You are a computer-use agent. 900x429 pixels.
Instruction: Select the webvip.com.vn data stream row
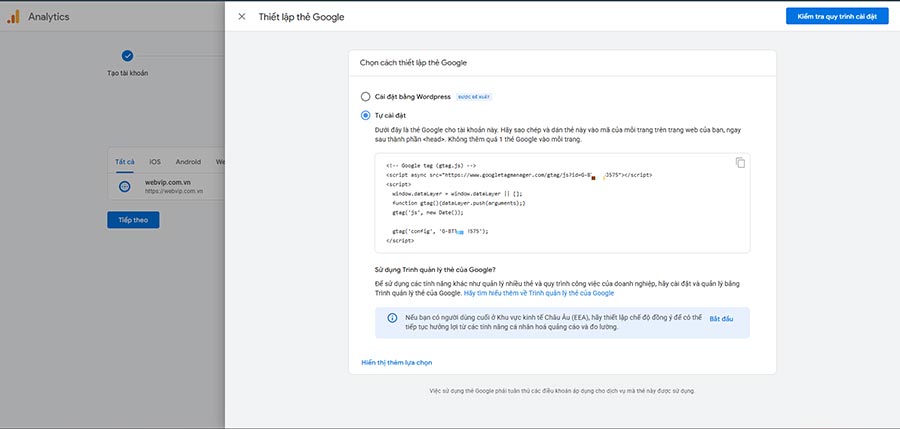166,187
